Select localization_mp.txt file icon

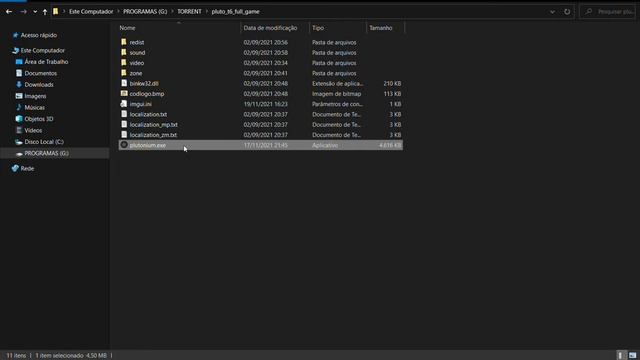click(124, 124)
